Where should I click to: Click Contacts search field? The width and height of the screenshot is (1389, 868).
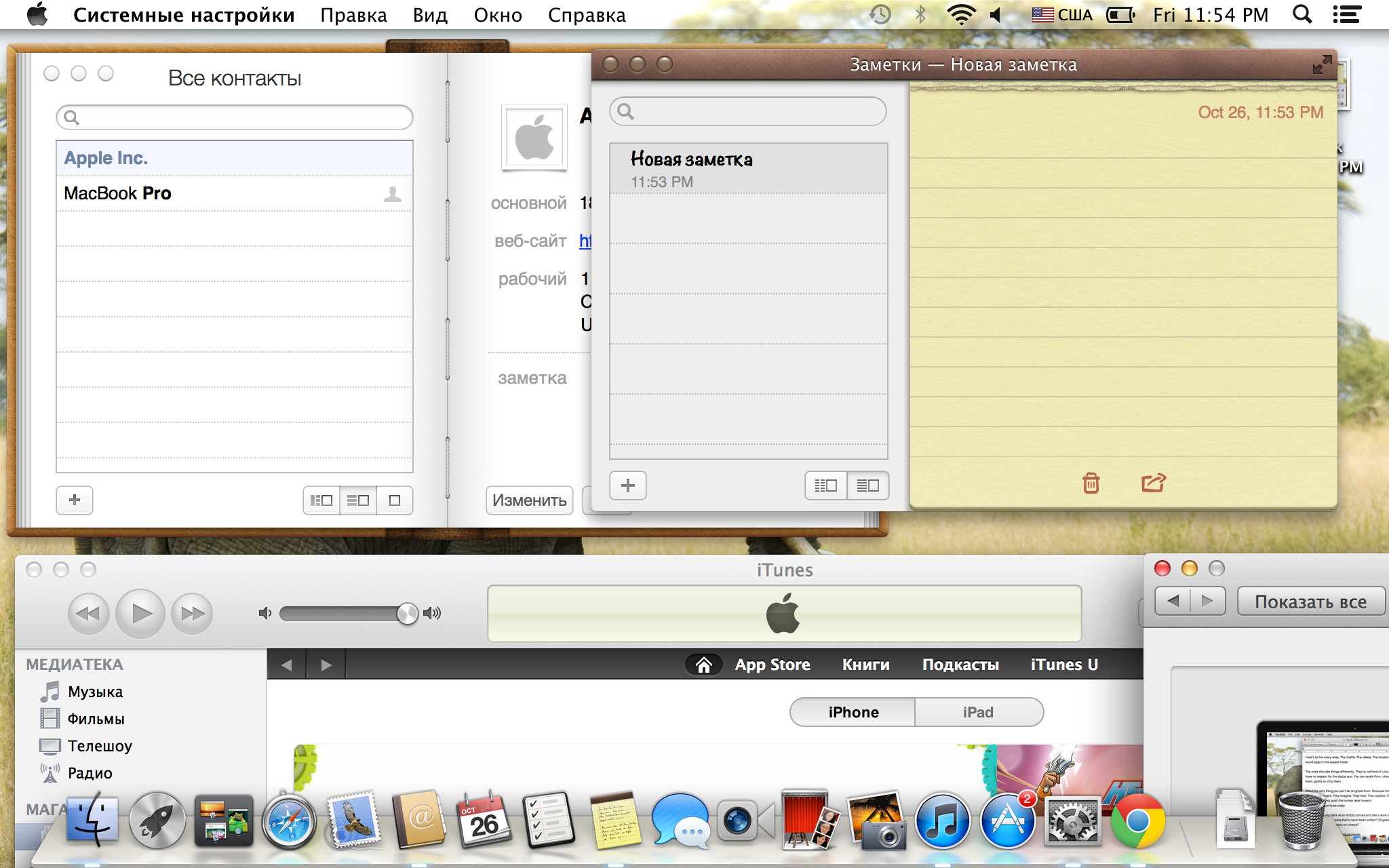tap(235, 117)
